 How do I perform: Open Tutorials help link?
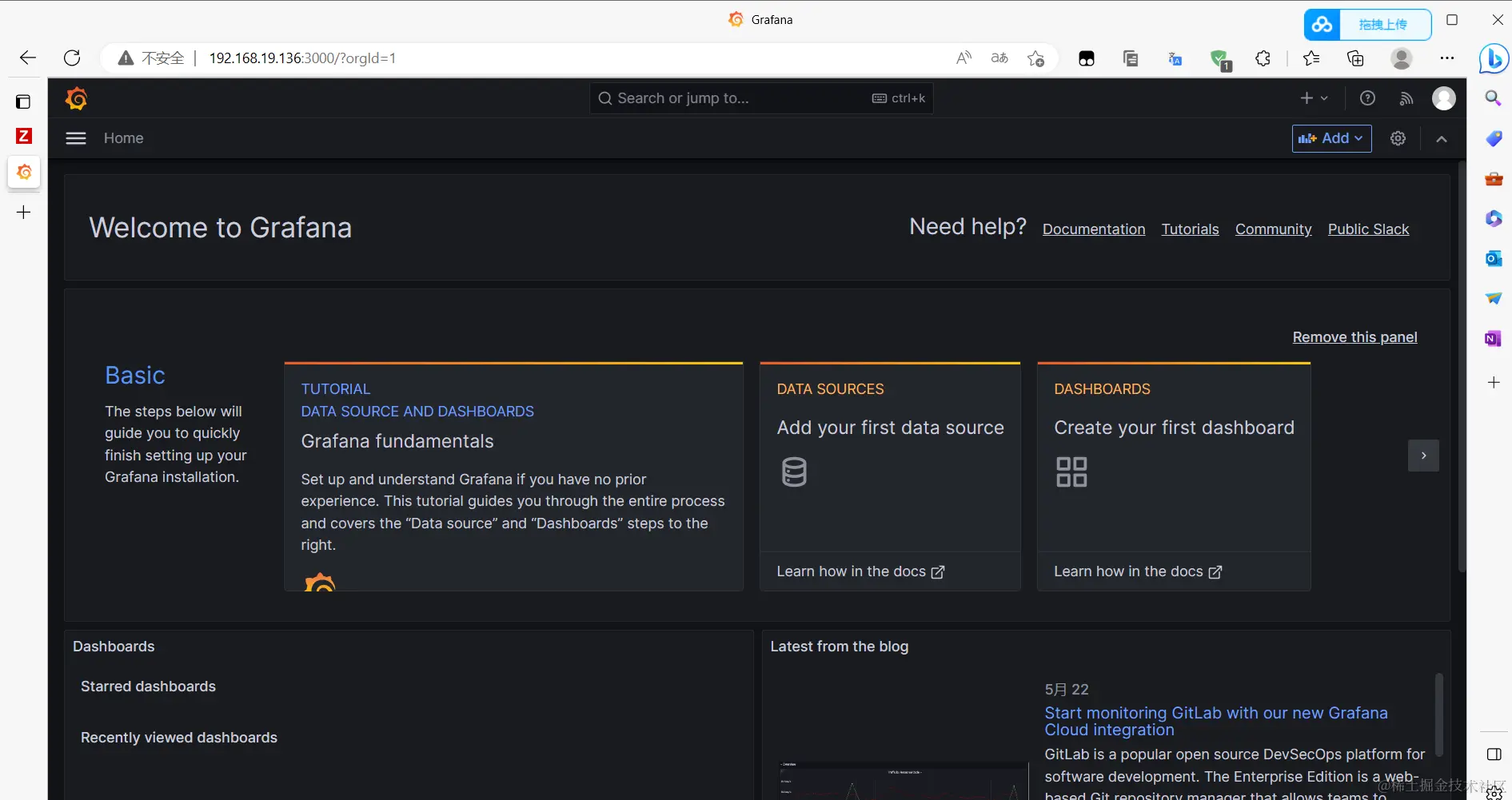1190,229
